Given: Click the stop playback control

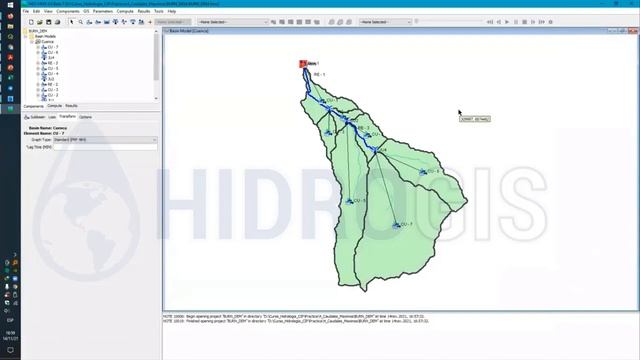Looking at the screenshot, I should pyautogui.click(x=524, y=22).
